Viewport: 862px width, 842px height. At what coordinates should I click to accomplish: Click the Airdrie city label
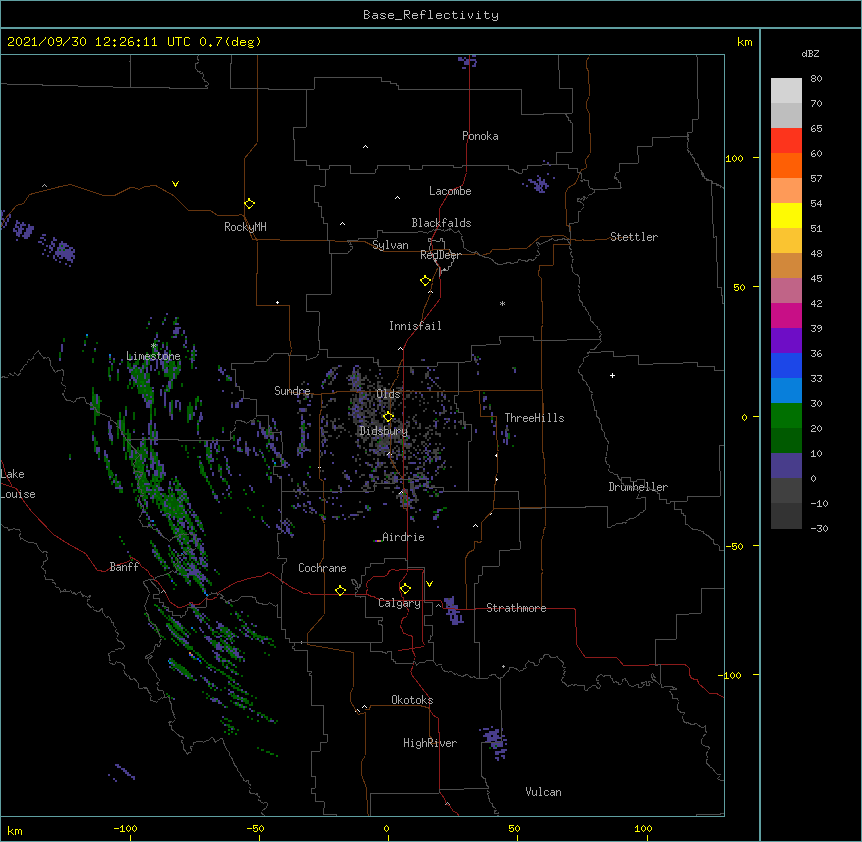403,537
